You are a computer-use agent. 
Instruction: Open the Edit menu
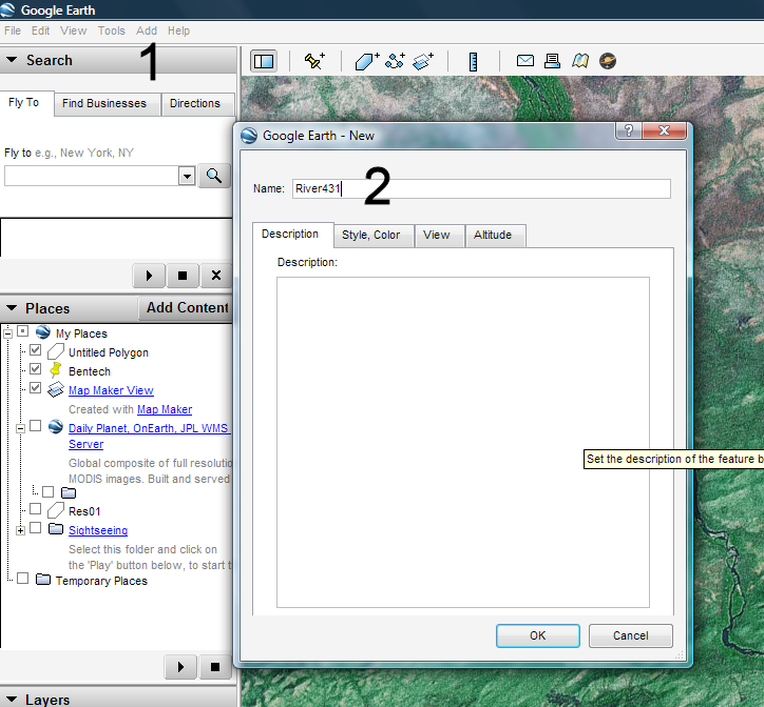(40, 31)
